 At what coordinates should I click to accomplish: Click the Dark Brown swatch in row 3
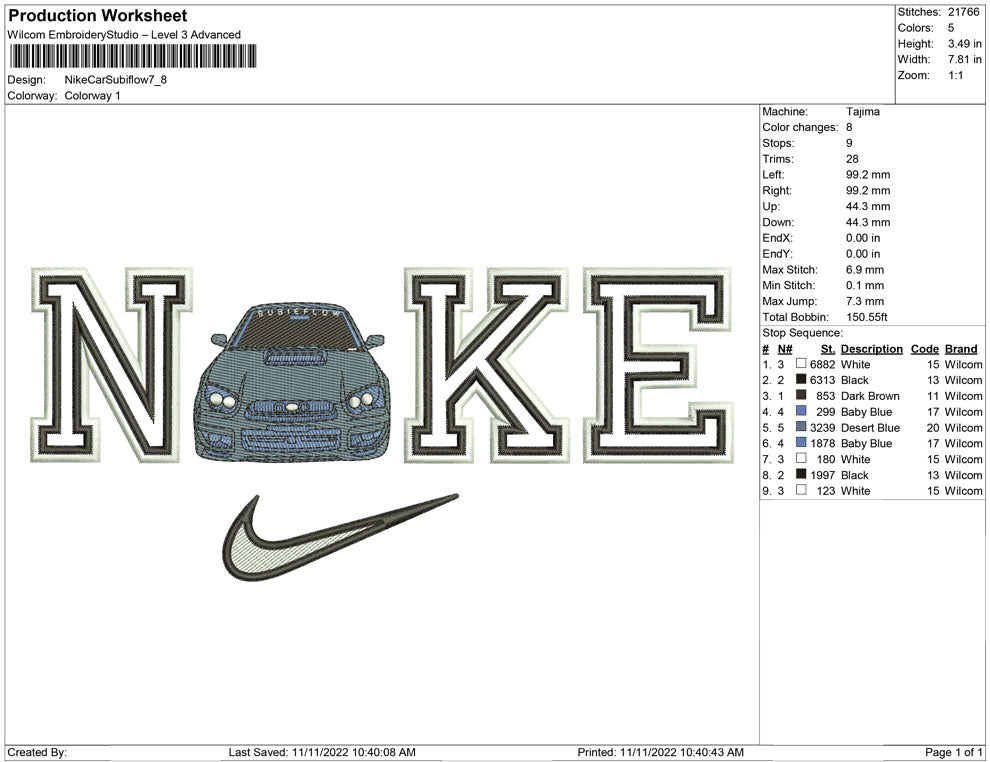[x=801, y=395]
